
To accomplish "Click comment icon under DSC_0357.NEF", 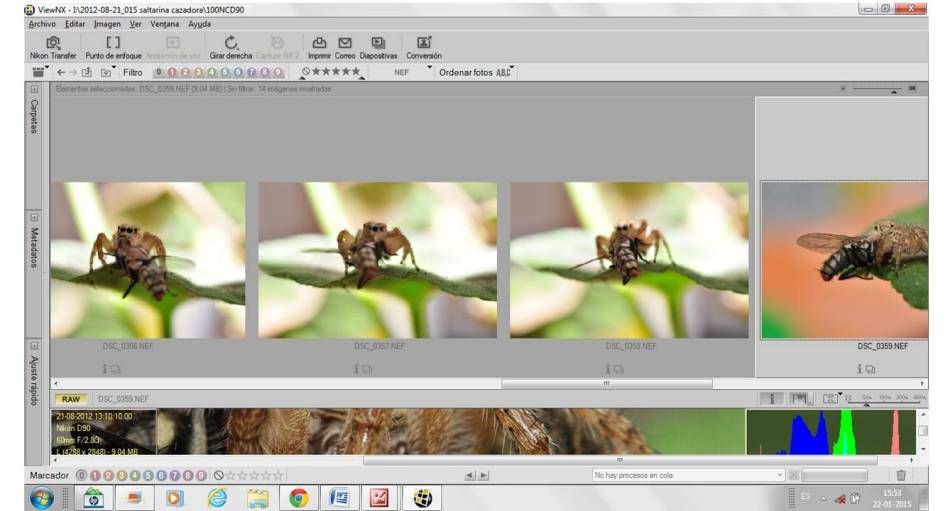I will click(x=367, y=369).
